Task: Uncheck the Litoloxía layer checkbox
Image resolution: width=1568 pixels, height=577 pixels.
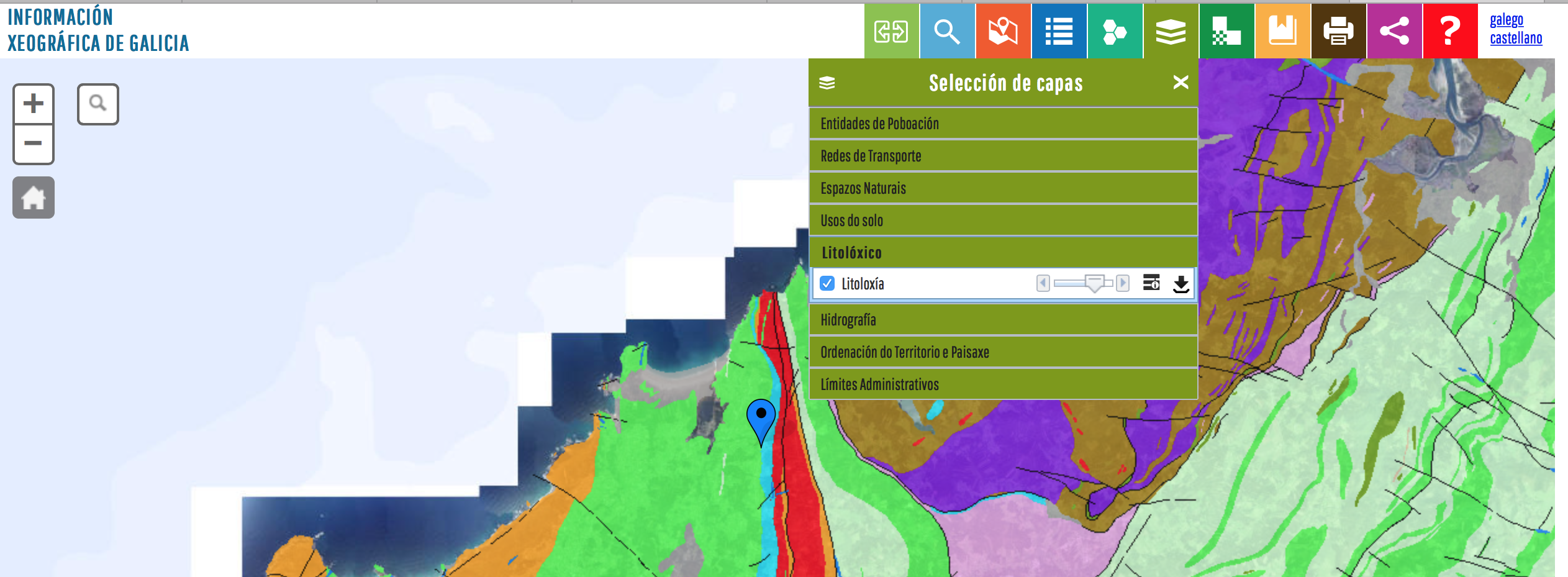Action: (827, 283)
